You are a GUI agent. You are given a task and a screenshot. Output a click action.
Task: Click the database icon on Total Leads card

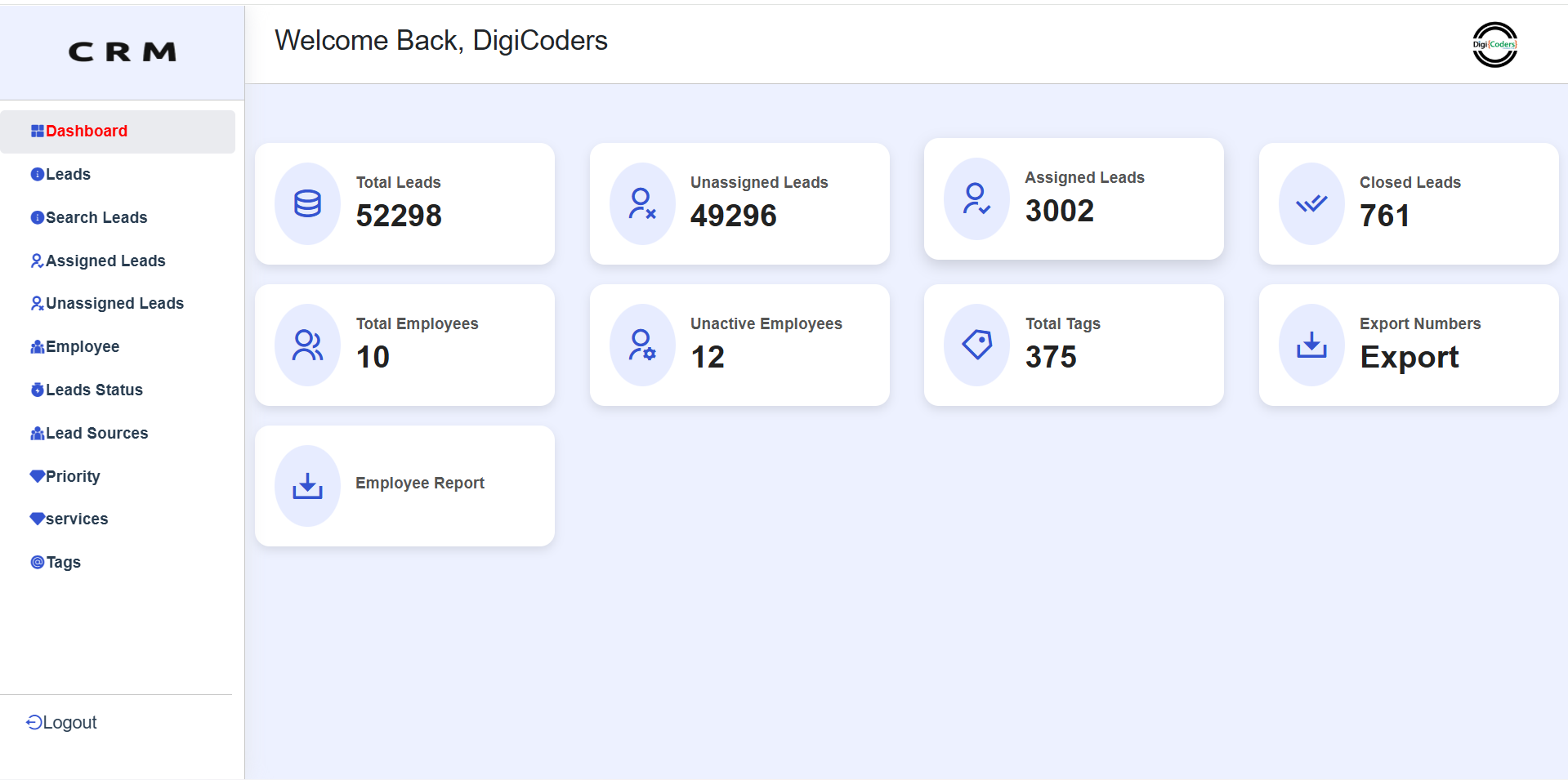(x=307, y=203)
